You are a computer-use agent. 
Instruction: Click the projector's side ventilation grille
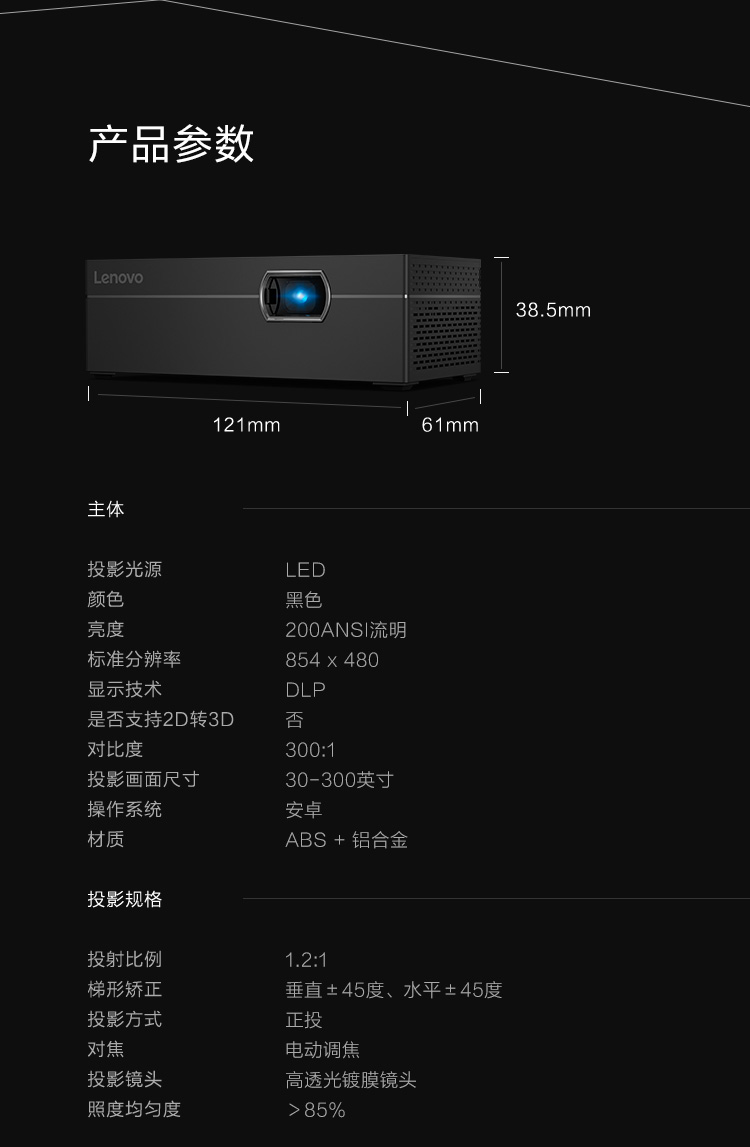pos(443,318)
